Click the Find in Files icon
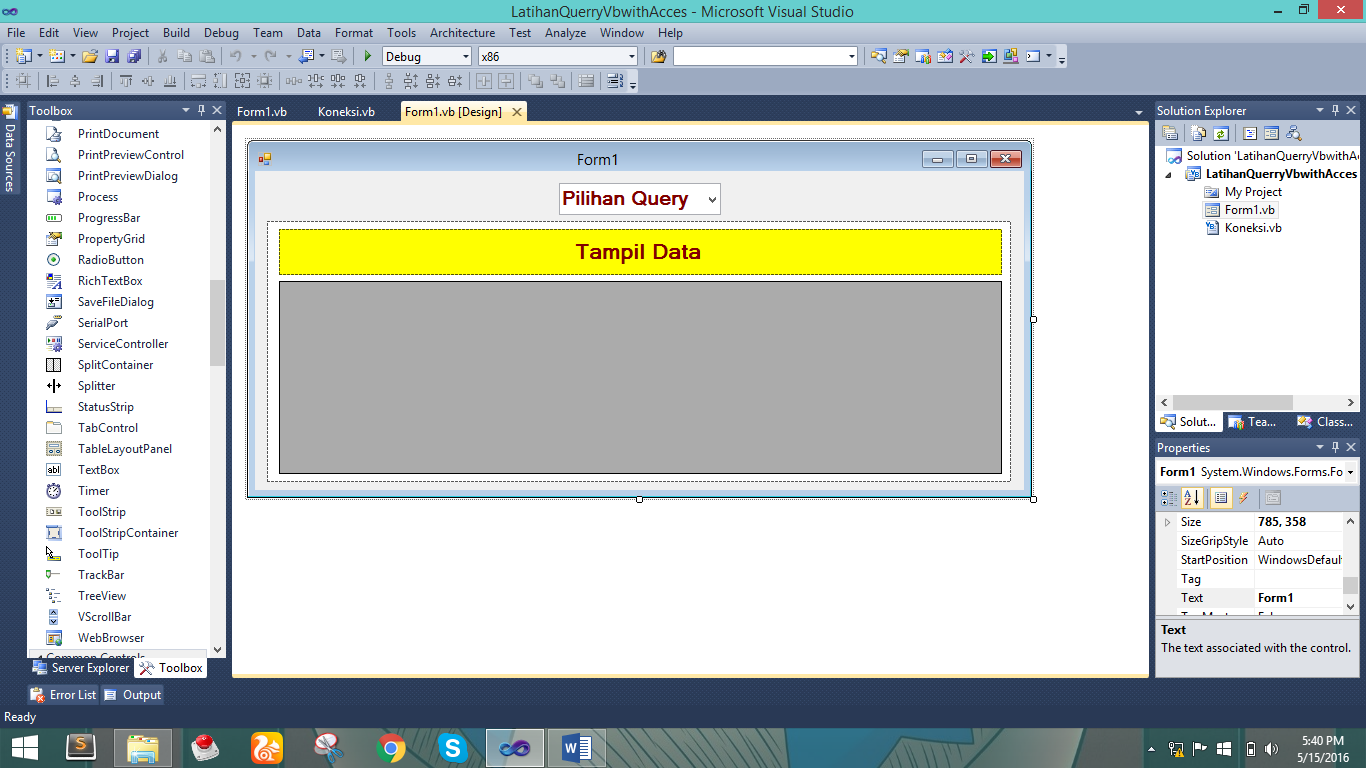Screen dimensions: 1366x768 pos(658,56)
